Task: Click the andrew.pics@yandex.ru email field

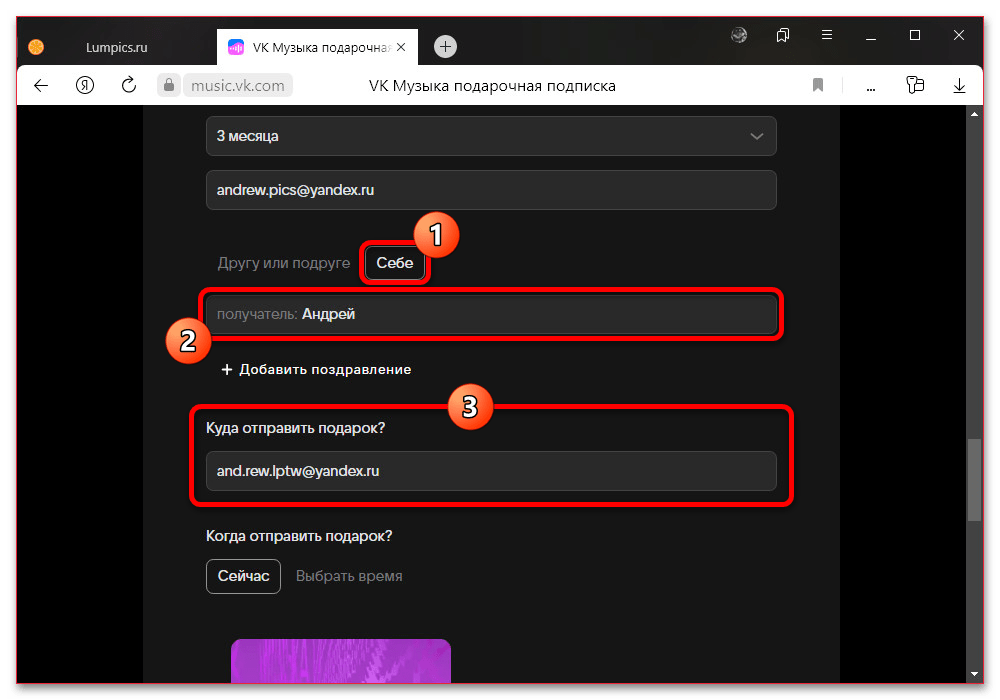Action: pos(491,190)
